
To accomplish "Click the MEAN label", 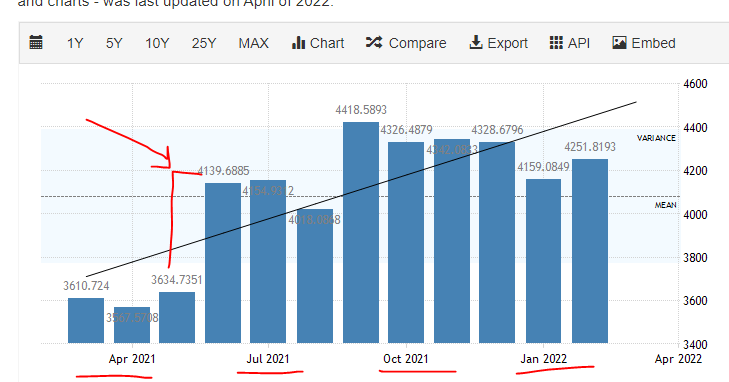I will [665, 205].
